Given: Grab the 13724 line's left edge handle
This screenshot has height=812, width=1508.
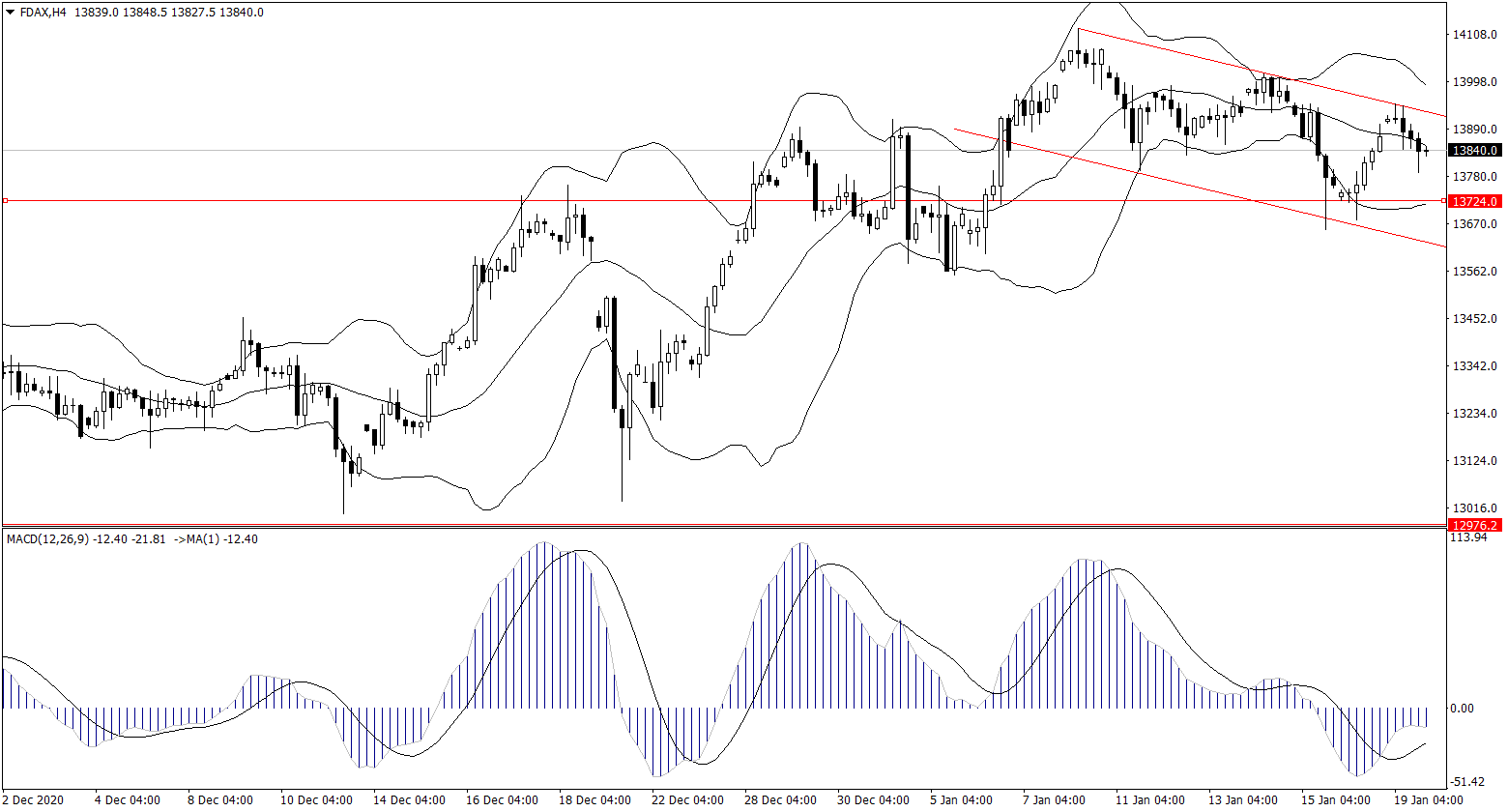Looking at the screenshot, I should coord(5,201).
